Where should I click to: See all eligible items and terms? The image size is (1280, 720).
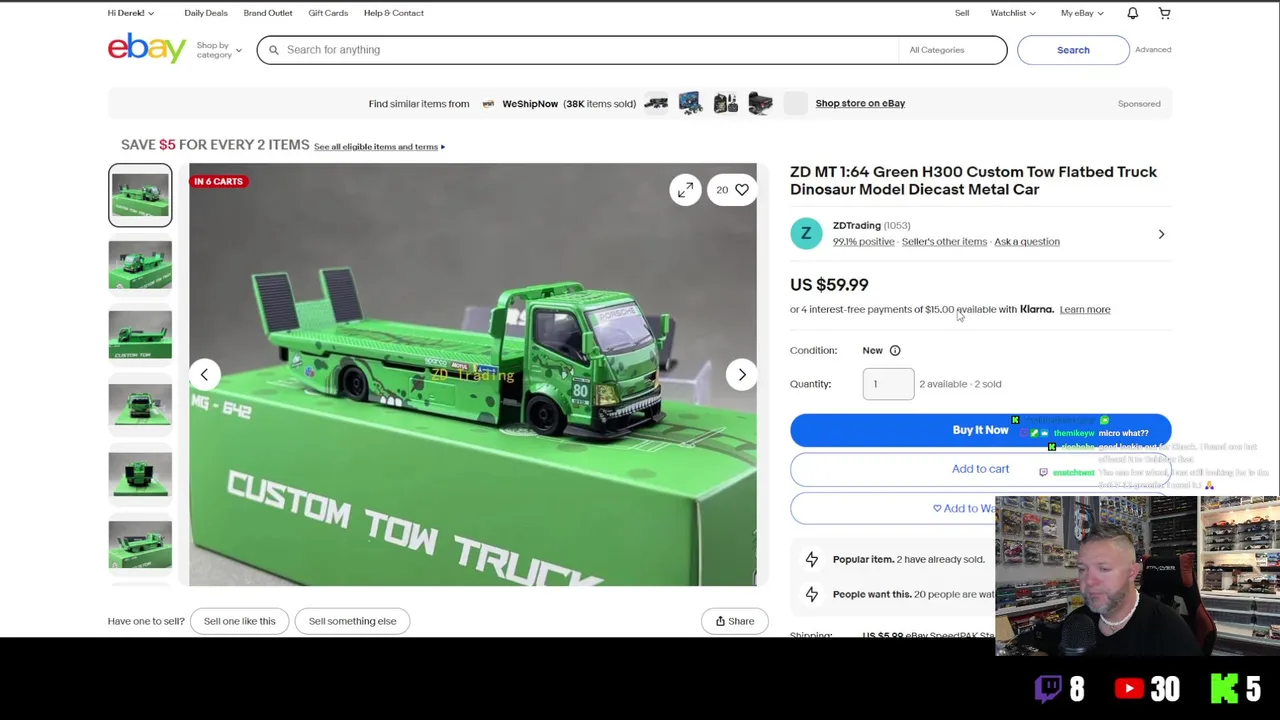click(x=379, y=147)
